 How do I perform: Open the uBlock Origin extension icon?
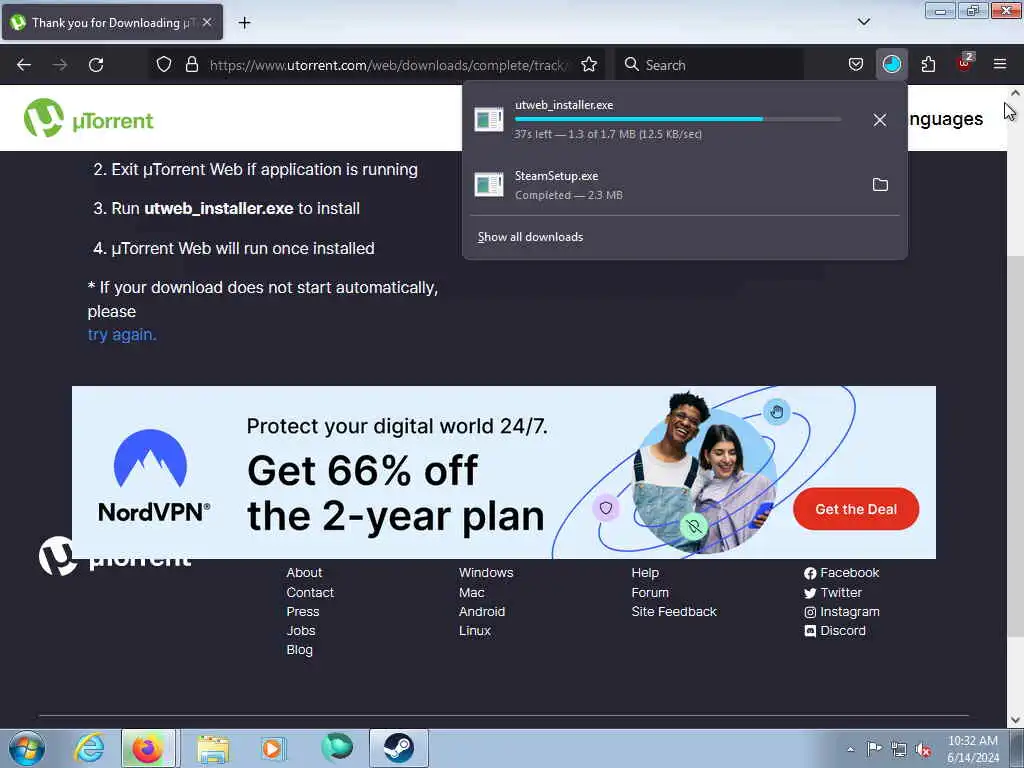point(965,63)
